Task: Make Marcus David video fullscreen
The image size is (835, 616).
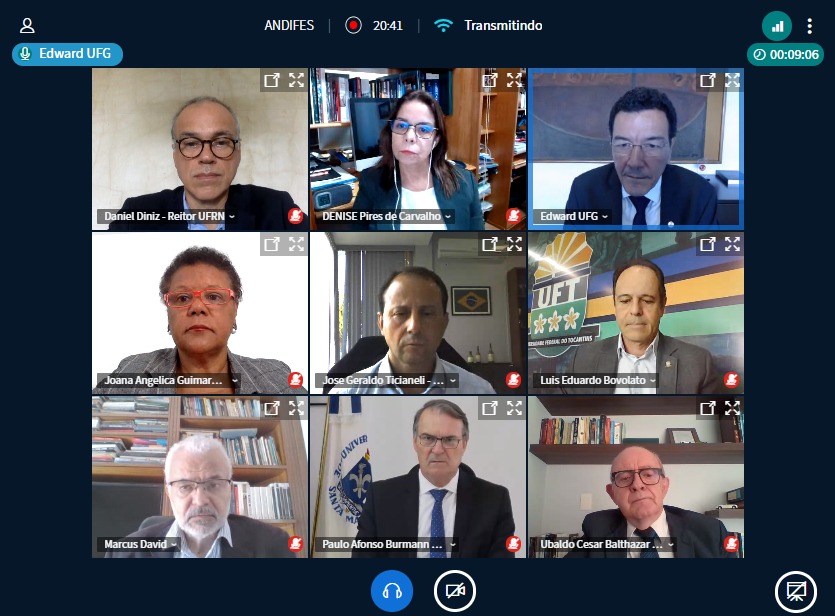Action: 296,408
